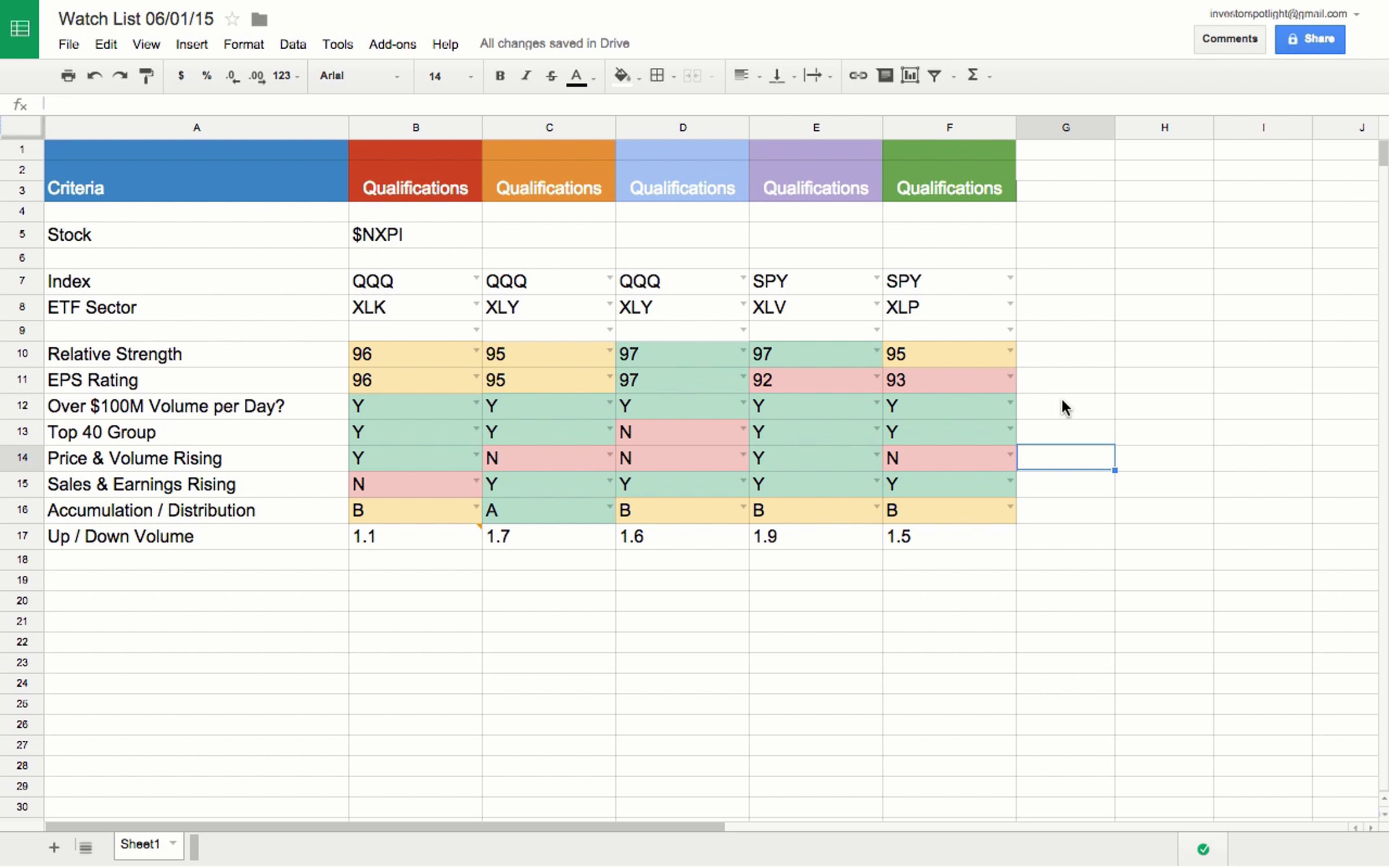Click the Watch List 06/01/15 title
Screen dimensions: 1389x868
point(136,19)
